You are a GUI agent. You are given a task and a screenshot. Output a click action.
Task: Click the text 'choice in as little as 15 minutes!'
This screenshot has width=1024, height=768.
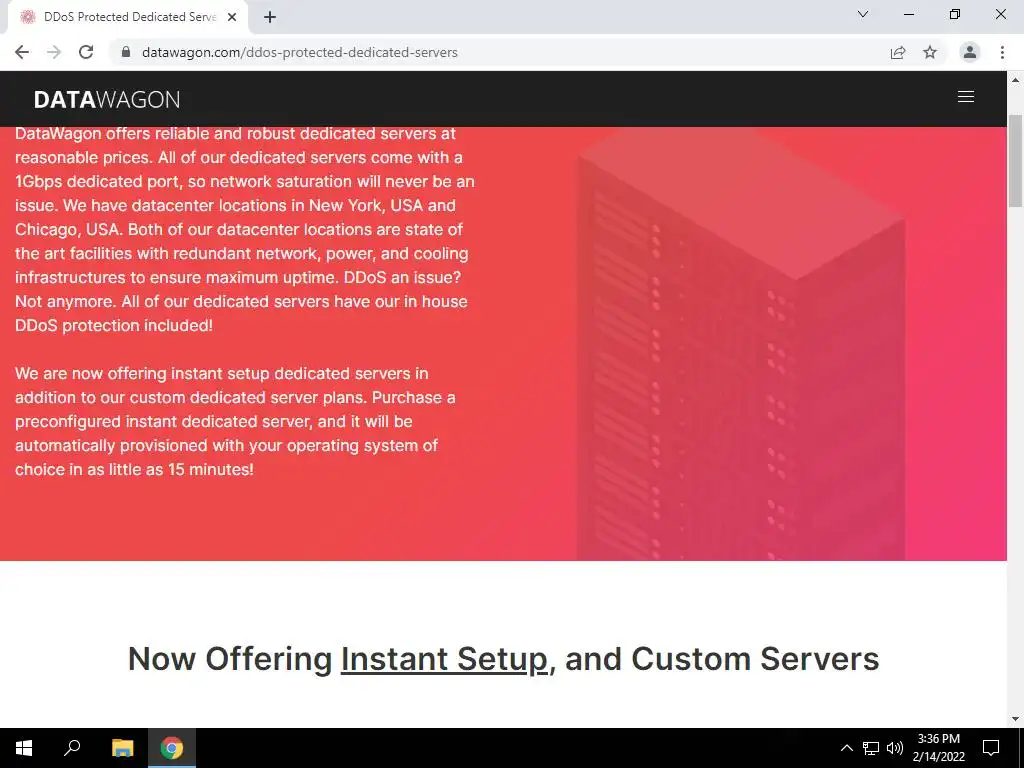click(134, 470)
